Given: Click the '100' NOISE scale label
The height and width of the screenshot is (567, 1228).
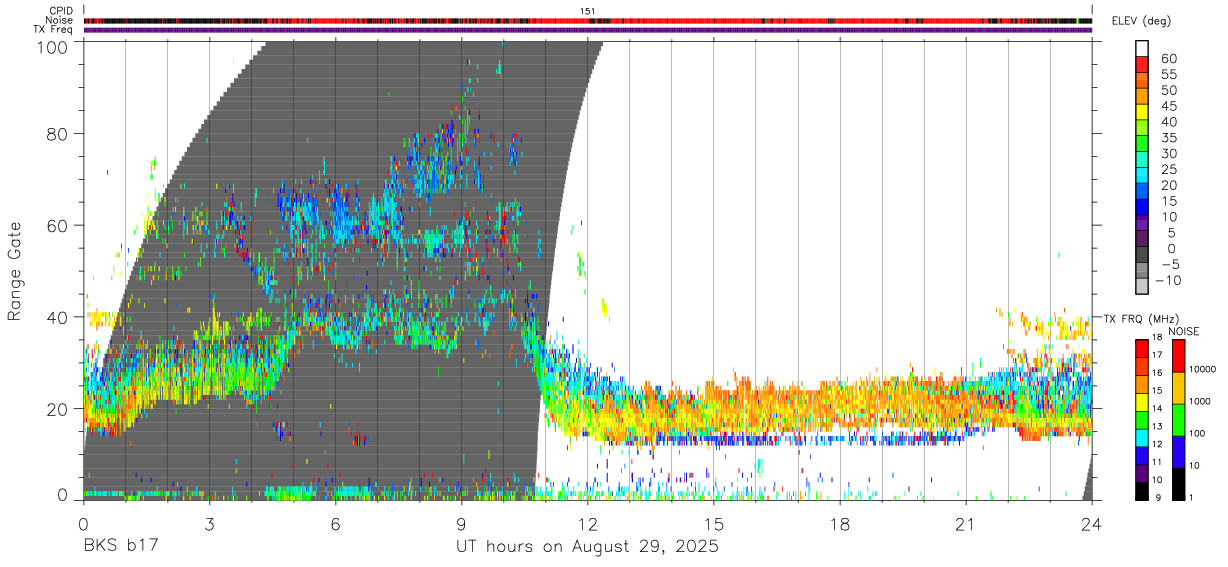Looking at the screenshot, I should 1198,434.
